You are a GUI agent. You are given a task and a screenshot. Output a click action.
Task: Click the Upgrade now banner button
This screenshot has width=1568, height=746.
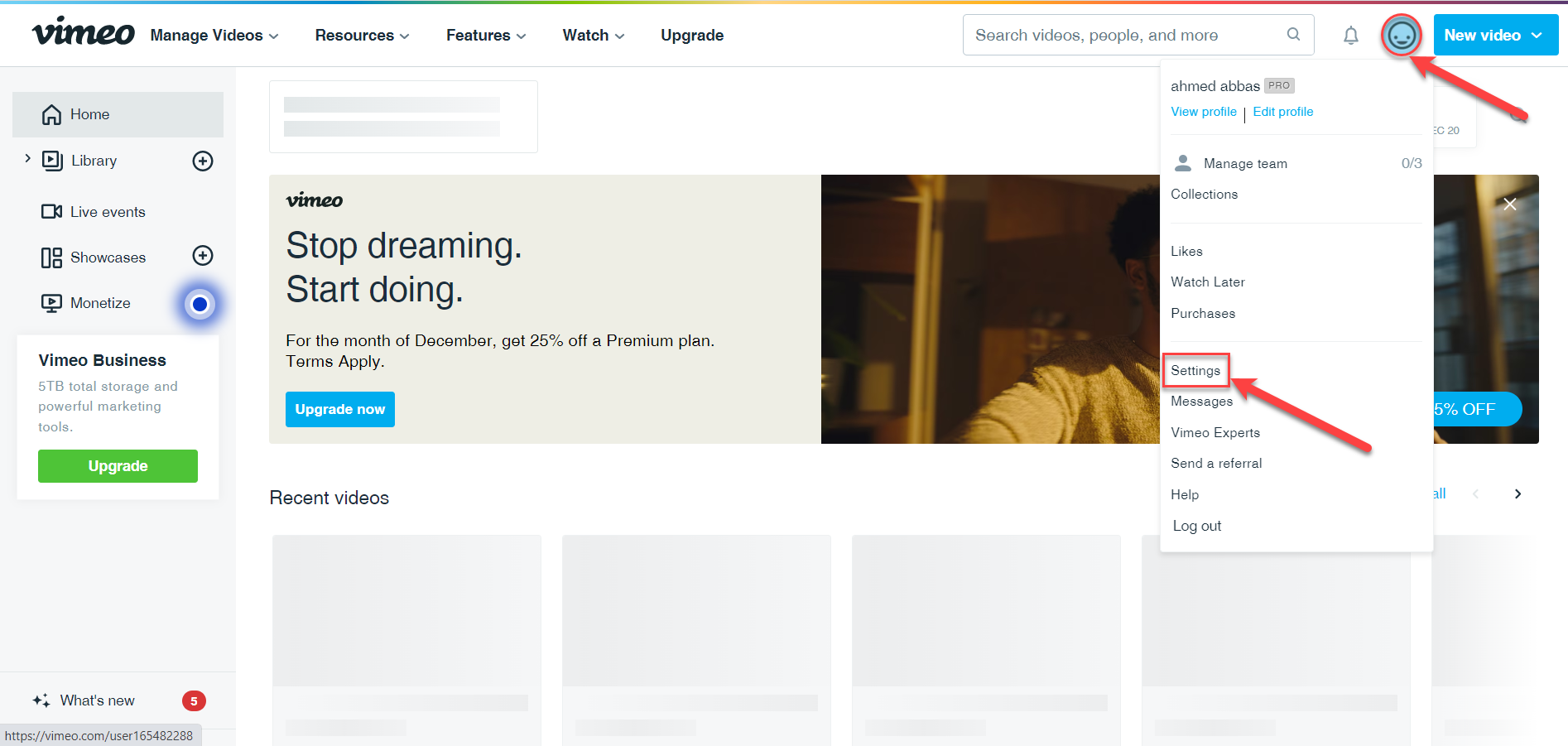[x=340, y=409]
